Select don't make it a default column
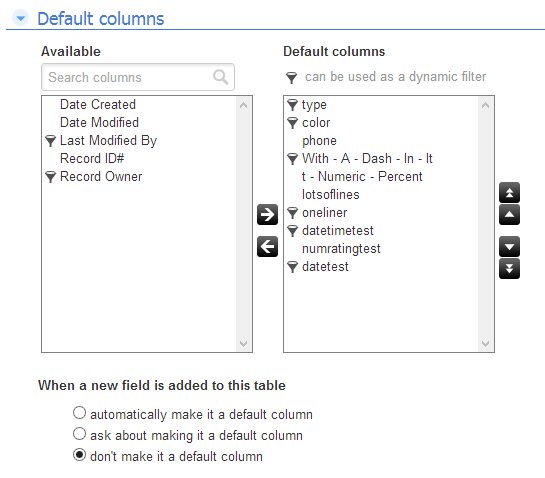 (79, 455)
